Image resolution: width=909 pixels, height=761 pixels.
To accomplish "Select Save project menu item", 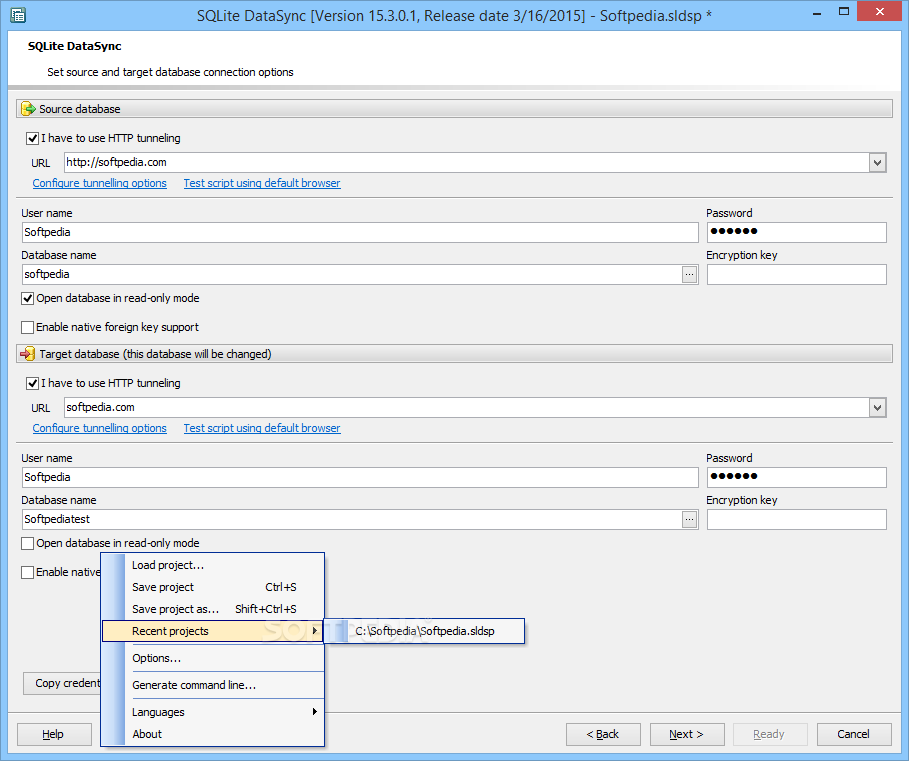I will pos(213,587).
